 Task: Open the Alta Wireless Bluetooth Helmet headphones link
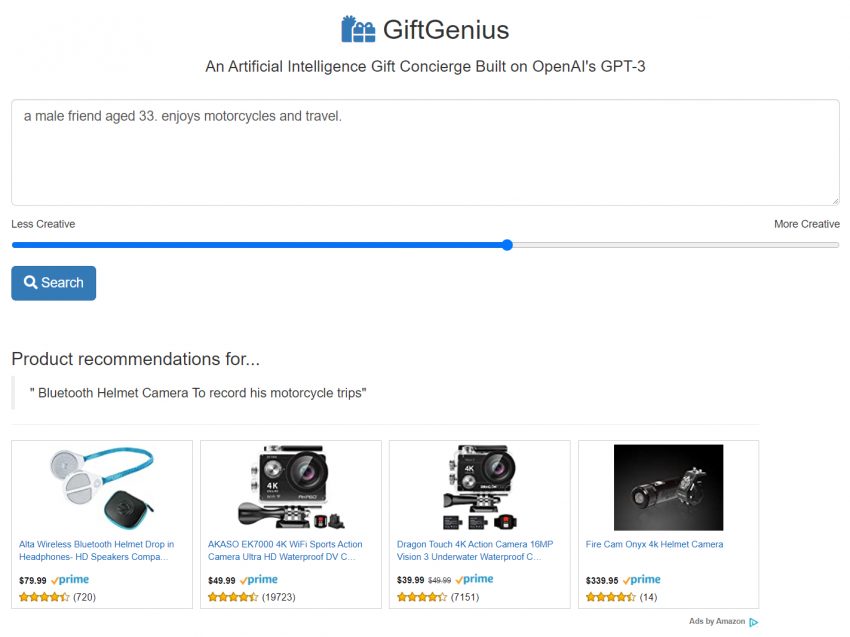pos(97,550)
